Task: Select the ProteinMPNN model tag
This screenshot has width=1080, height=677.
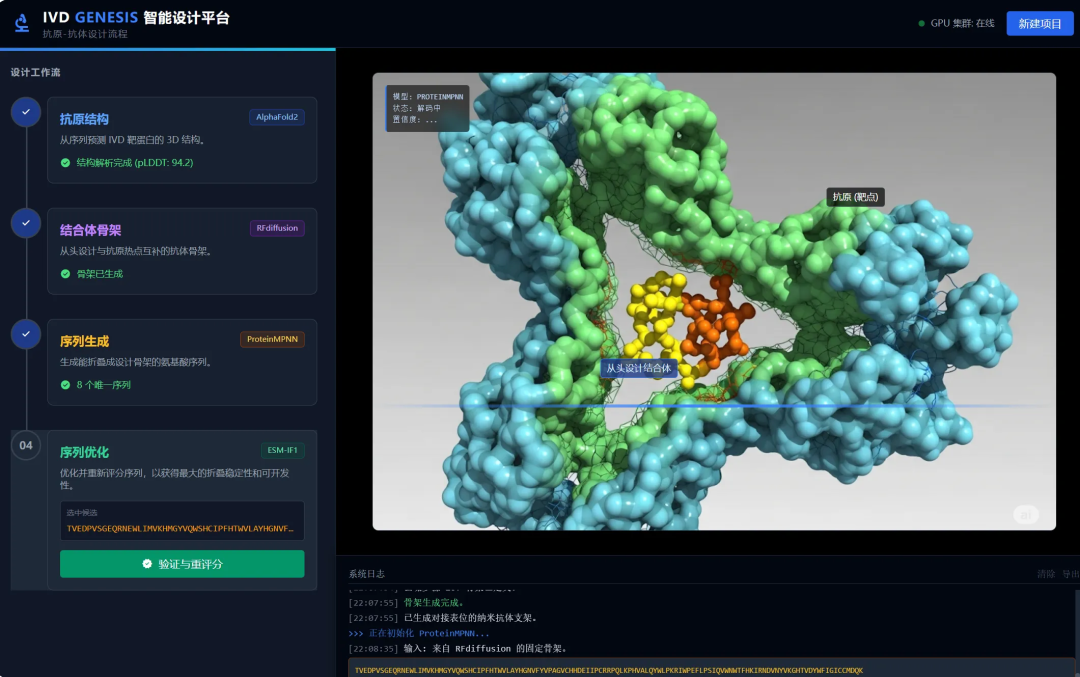Action: (272, 339)
